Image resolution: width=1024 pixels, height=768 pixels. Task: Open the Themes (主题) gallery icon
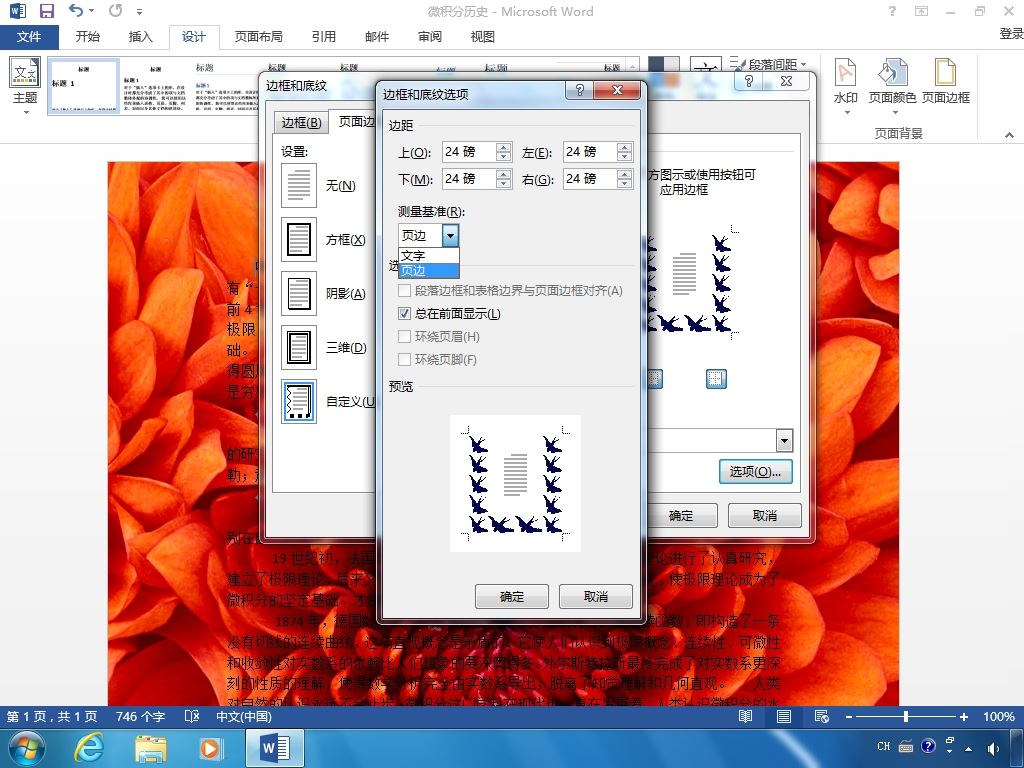coord(25,72)
